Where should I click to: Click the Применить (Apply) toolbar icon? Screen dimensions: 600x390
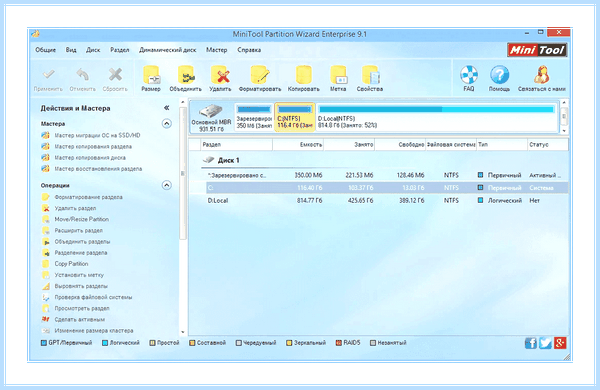pos(48,75)
